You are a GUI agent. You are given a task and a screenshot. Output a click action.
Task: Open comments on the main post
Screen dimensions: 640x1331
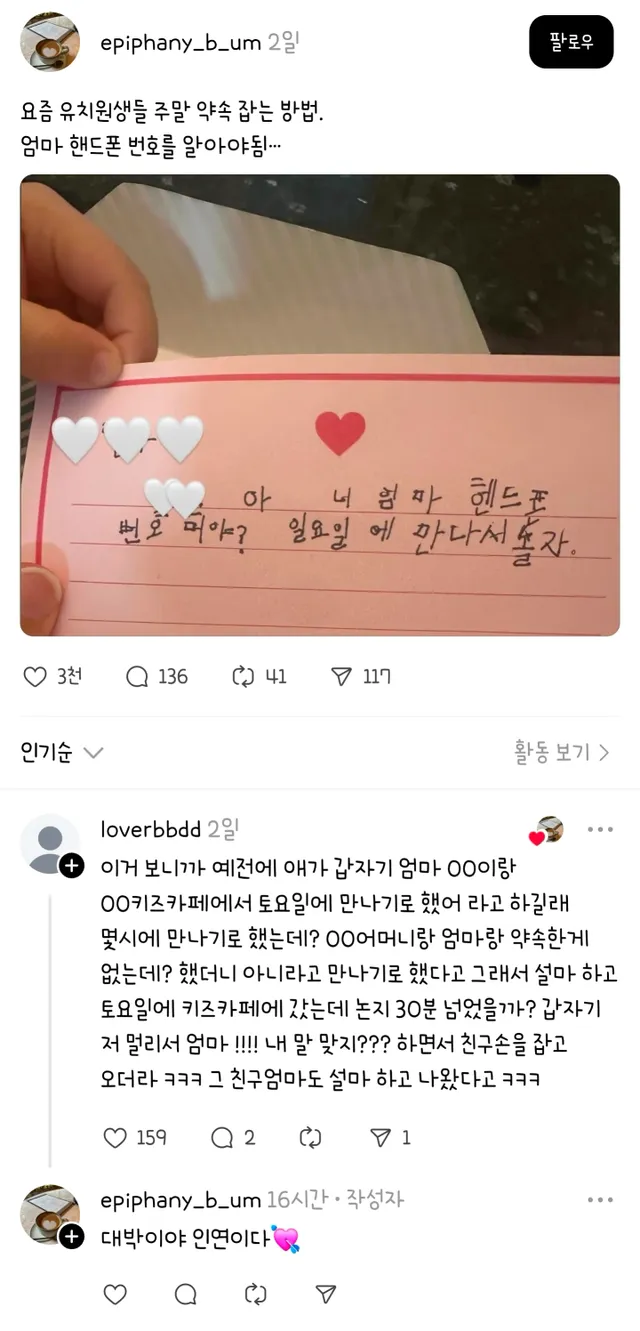137,677
